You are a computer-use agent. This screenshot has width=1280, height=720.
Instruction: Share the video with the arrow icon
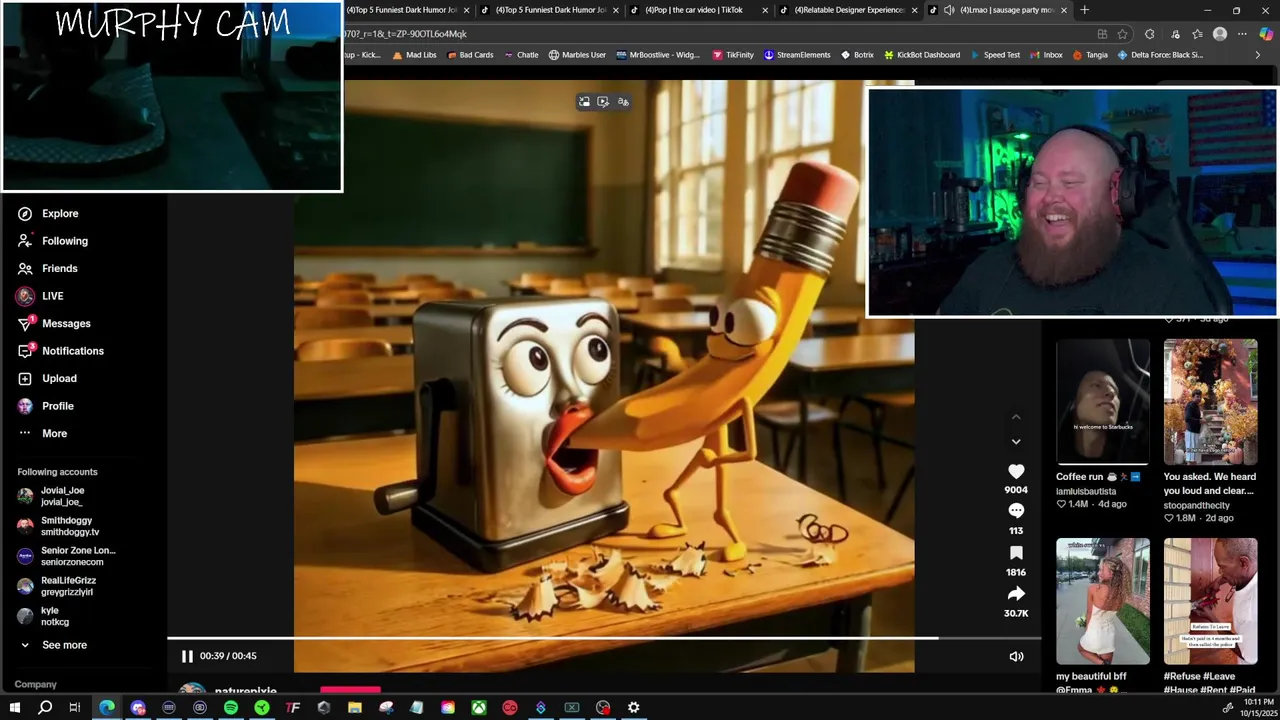point(1016,594)
